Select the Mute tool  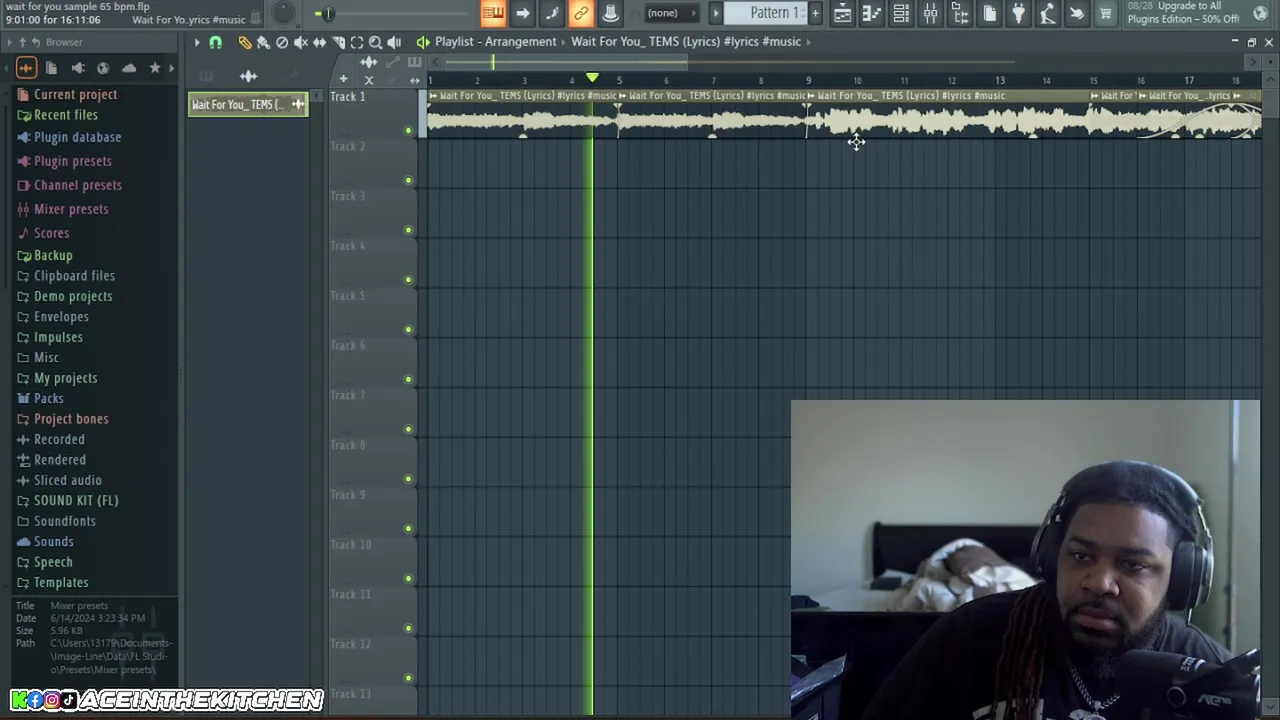[x=301, y=42]
